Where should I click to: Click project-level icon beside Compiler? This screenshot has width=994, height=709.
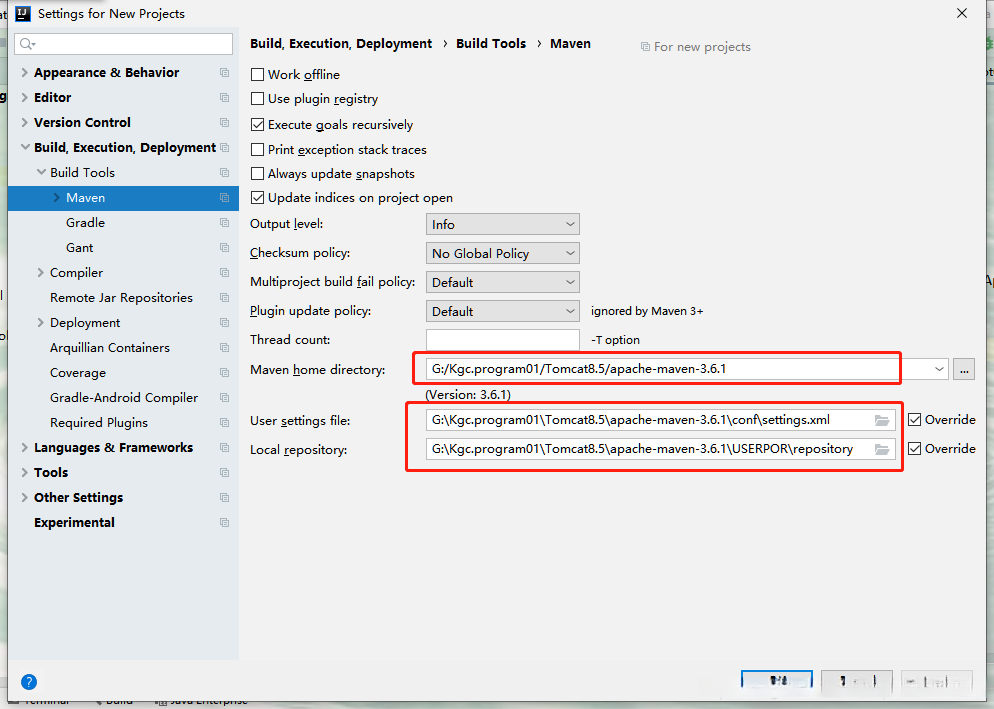(224, 273)
